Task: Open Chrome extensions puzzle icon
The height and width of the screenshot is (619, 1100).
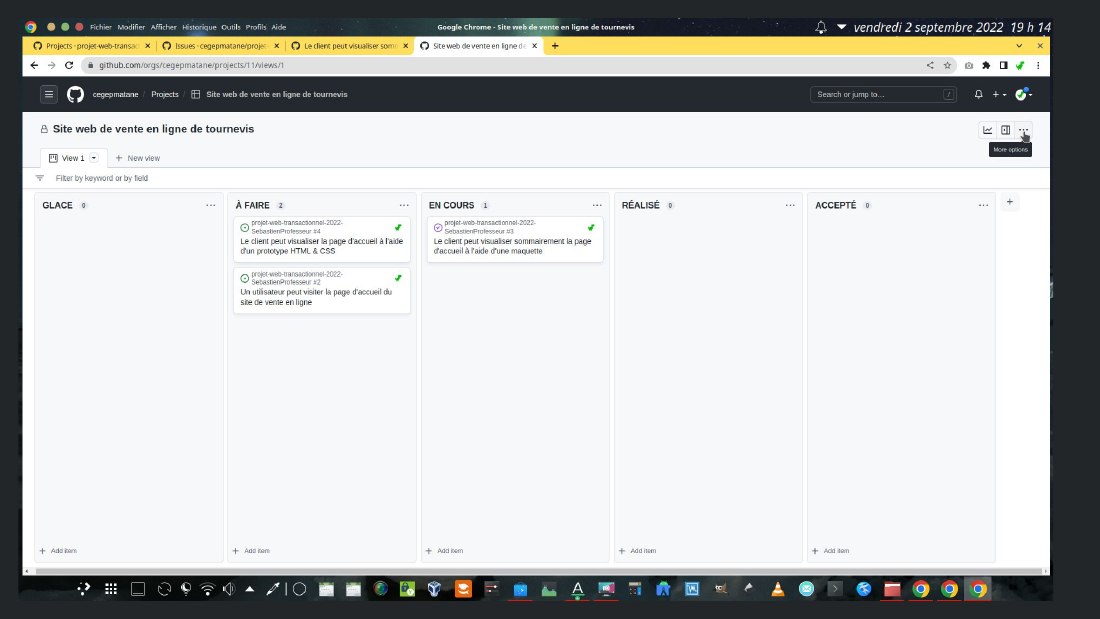Action: (986, 65)
